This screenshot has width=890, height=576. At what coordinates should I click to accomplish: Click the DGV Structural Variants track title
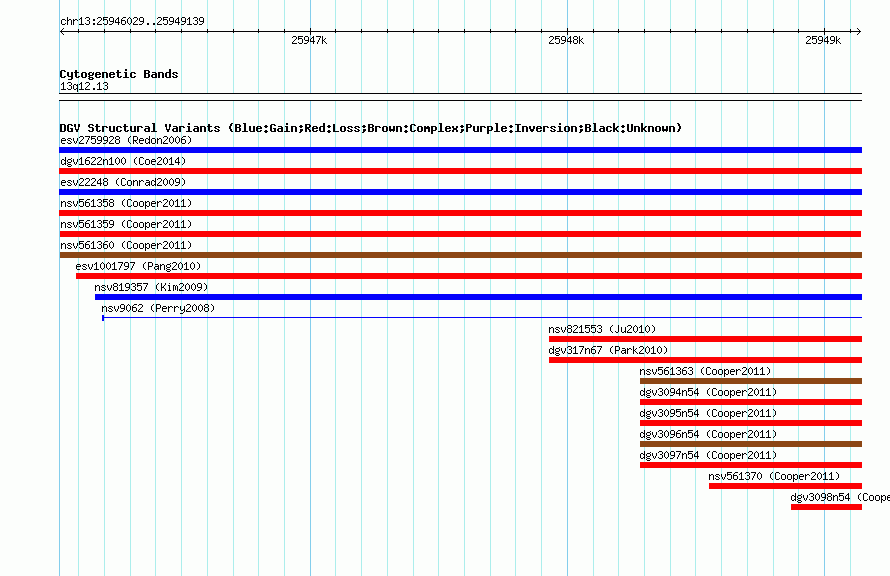(x=371, y=128)
